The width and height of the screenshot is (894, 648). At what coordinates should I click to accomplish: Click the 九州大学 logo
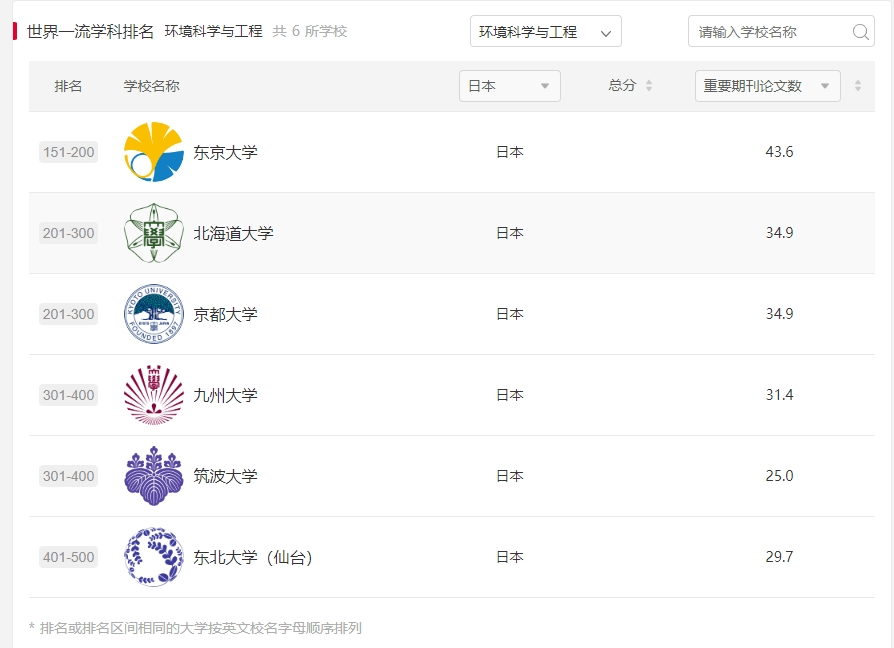(x=154, y=395)
